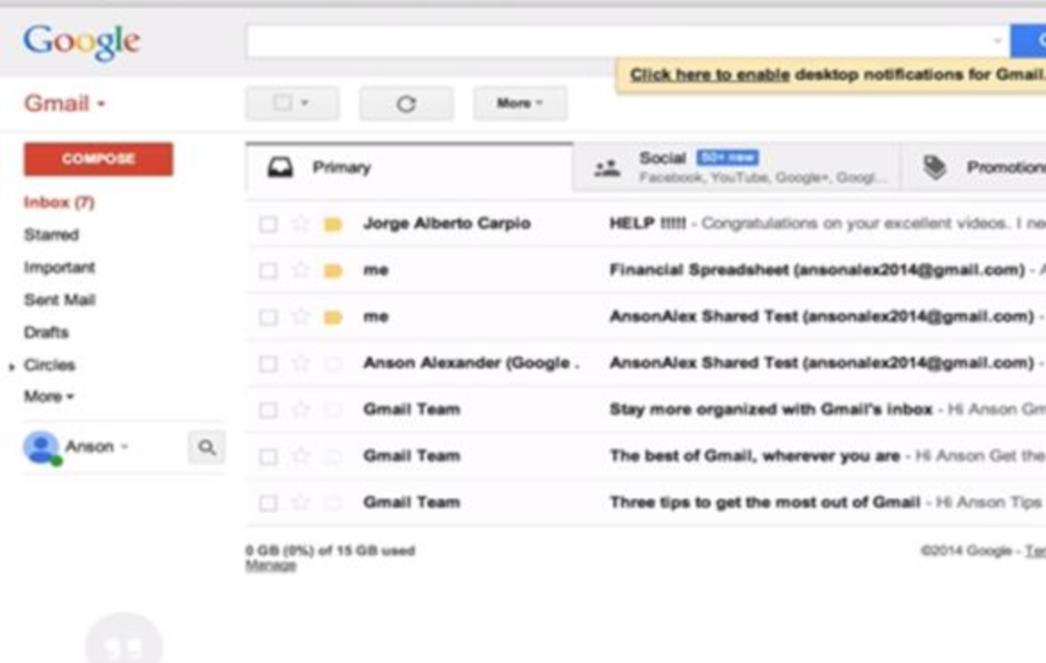1046x663 pixels.
Task: Open the Inbox (7) folder
Action: pyautogui.click(x=59, y=202)
